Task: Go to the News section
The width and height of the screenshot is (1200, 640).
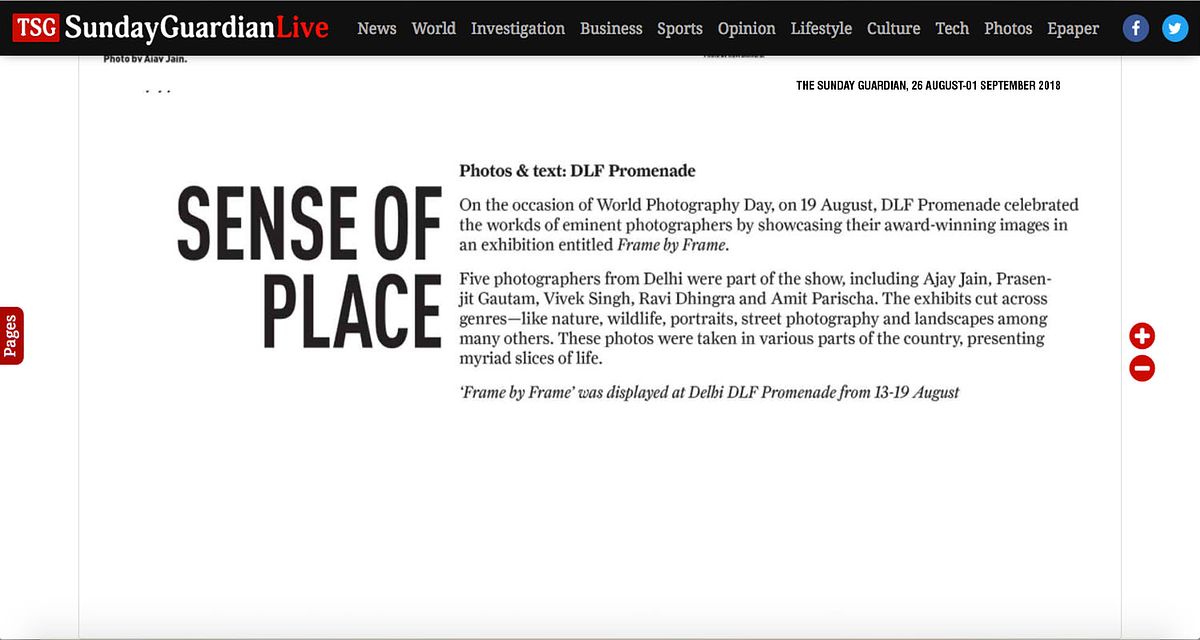Action: point(377,28)
